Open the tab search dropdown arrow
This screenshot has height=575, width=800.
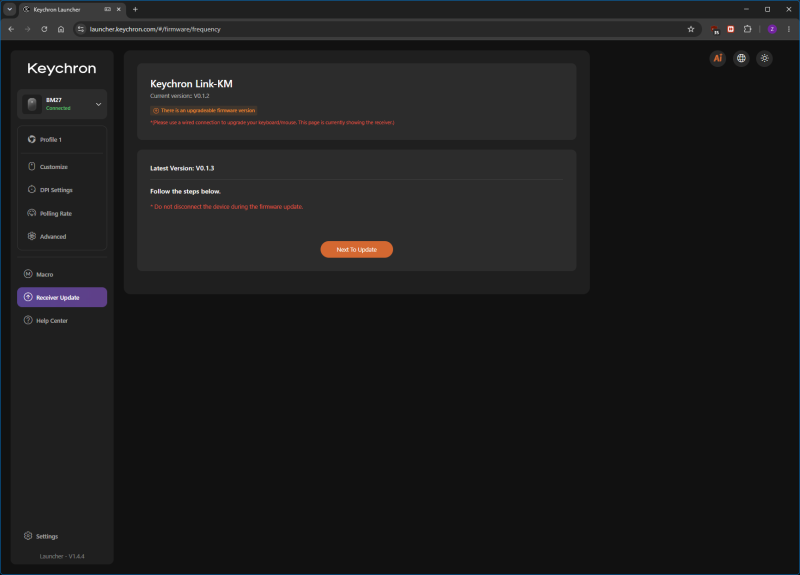pyautogui.click(x=9, y=9)
